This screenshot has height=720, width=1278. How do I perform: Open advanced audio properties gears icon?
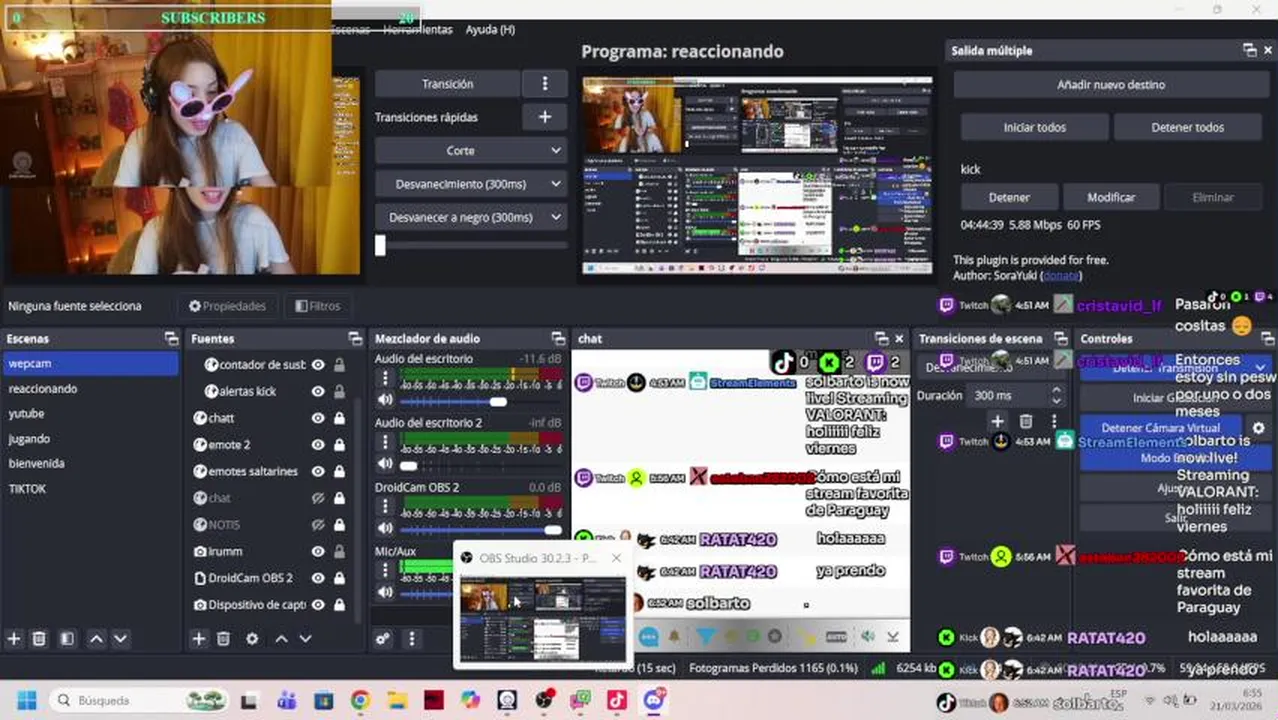pyautogui.click(x=383, y=638)
